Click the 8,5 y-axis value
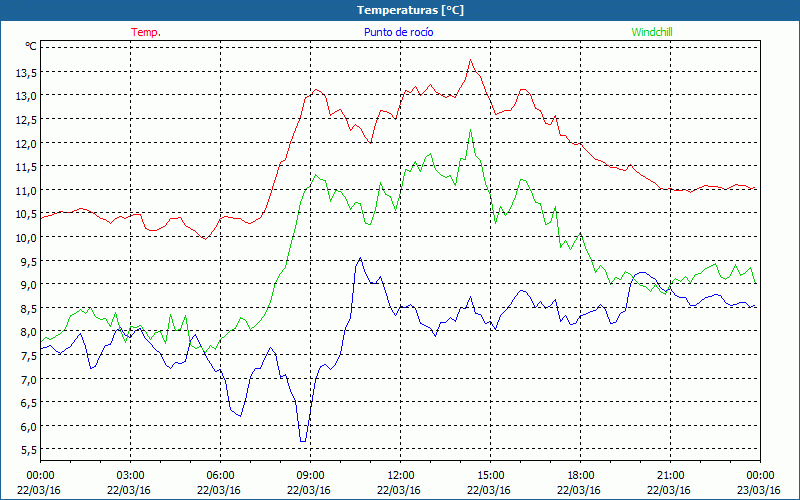The width and height of the screenshot is (800, 500). 29,309
